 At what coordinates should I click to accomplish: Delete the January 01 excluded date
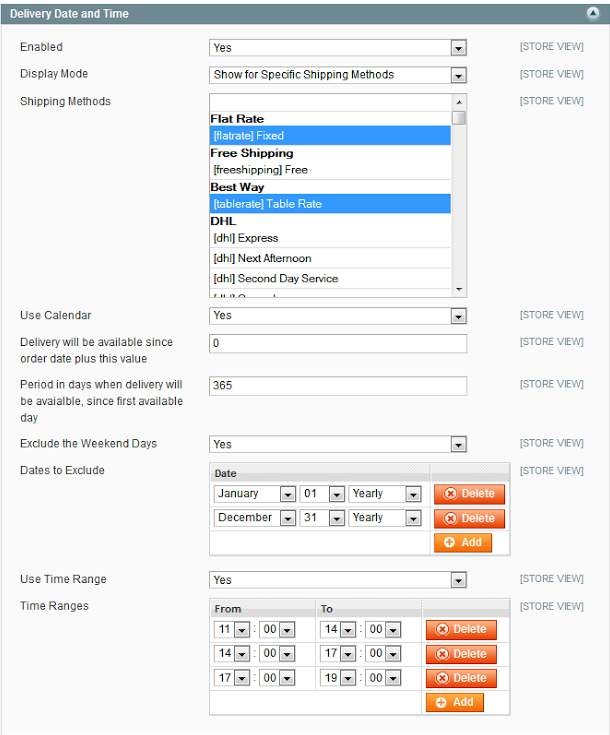coord(469,494)
